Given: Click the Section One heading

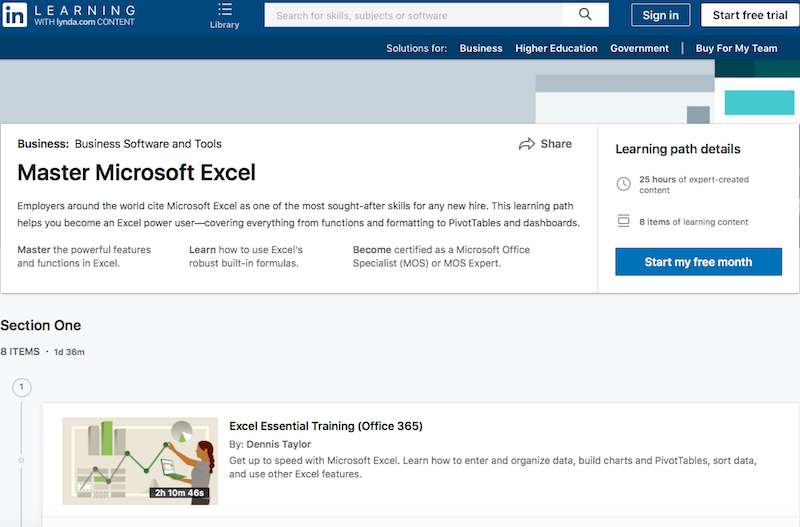Looking at the screenshot, I should (41, 325).
